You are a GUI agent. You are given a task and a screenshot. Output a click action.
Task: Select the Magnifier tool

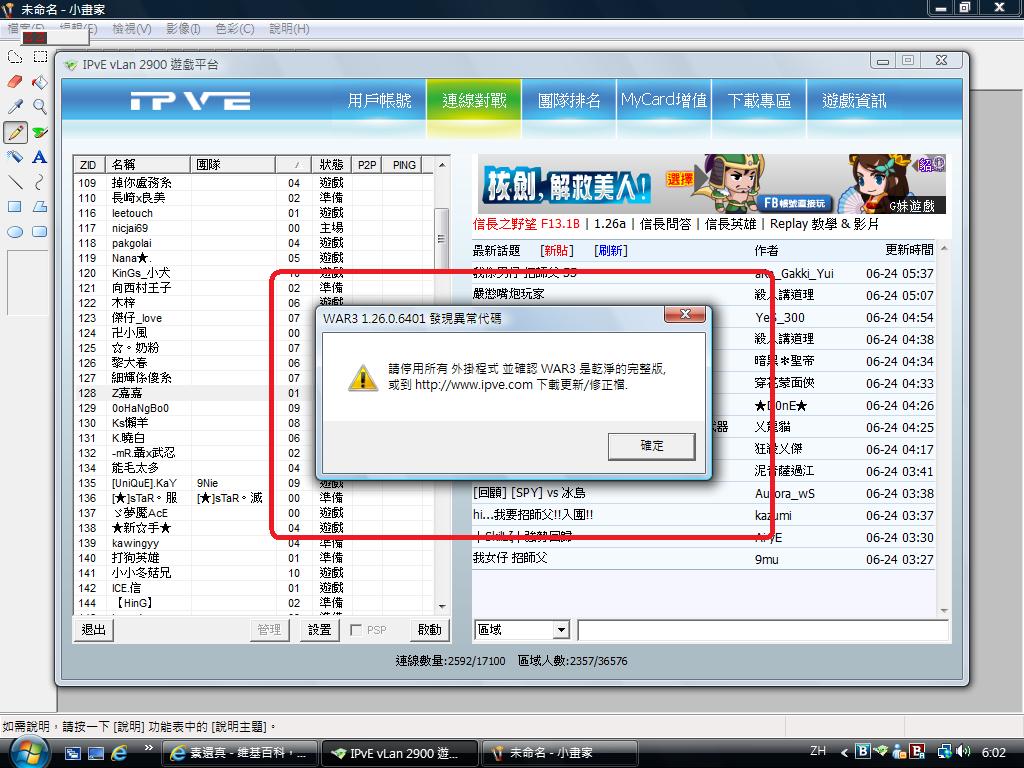40,106
